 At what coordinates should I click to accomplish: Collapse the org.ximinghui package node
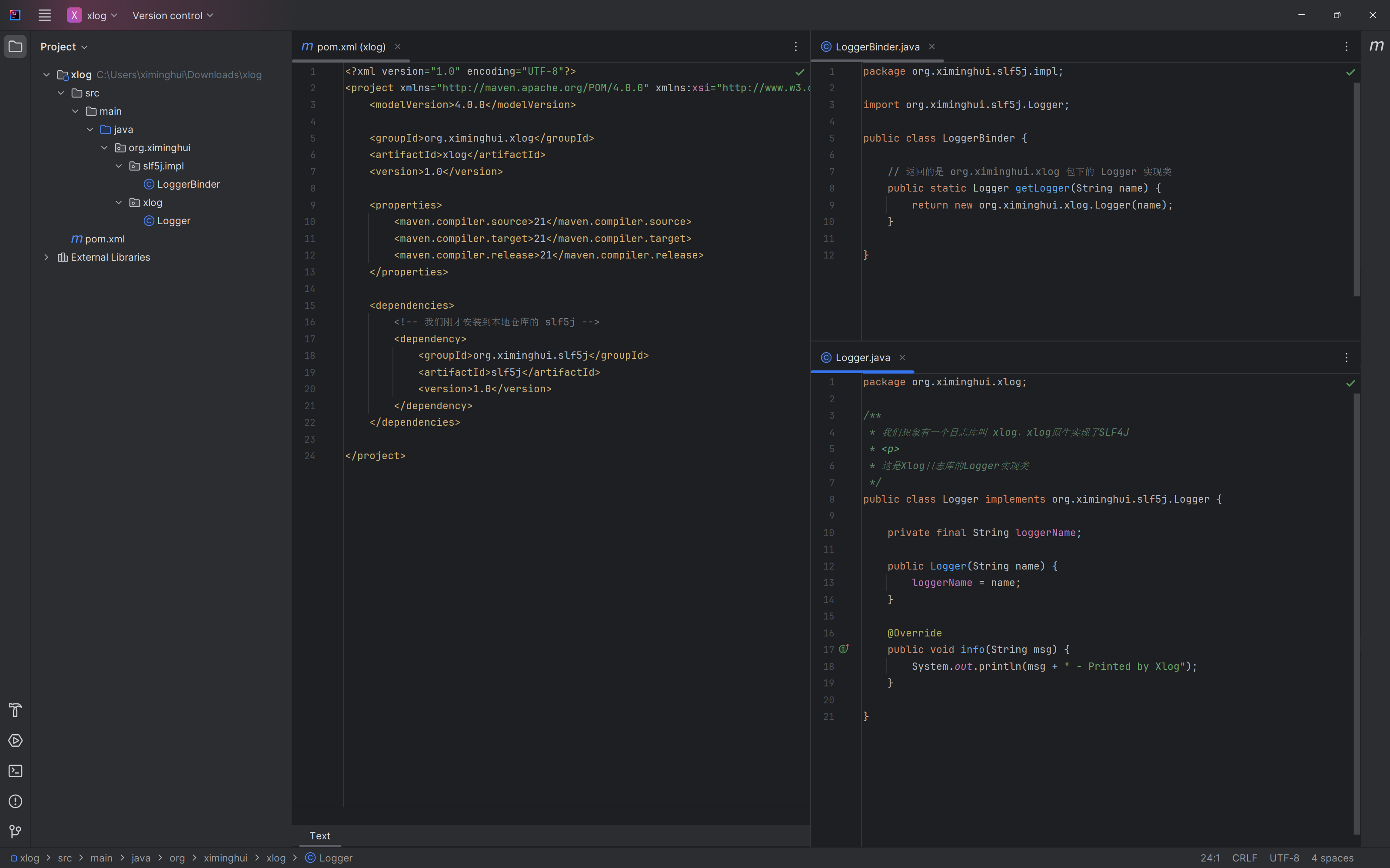point(104,148)
